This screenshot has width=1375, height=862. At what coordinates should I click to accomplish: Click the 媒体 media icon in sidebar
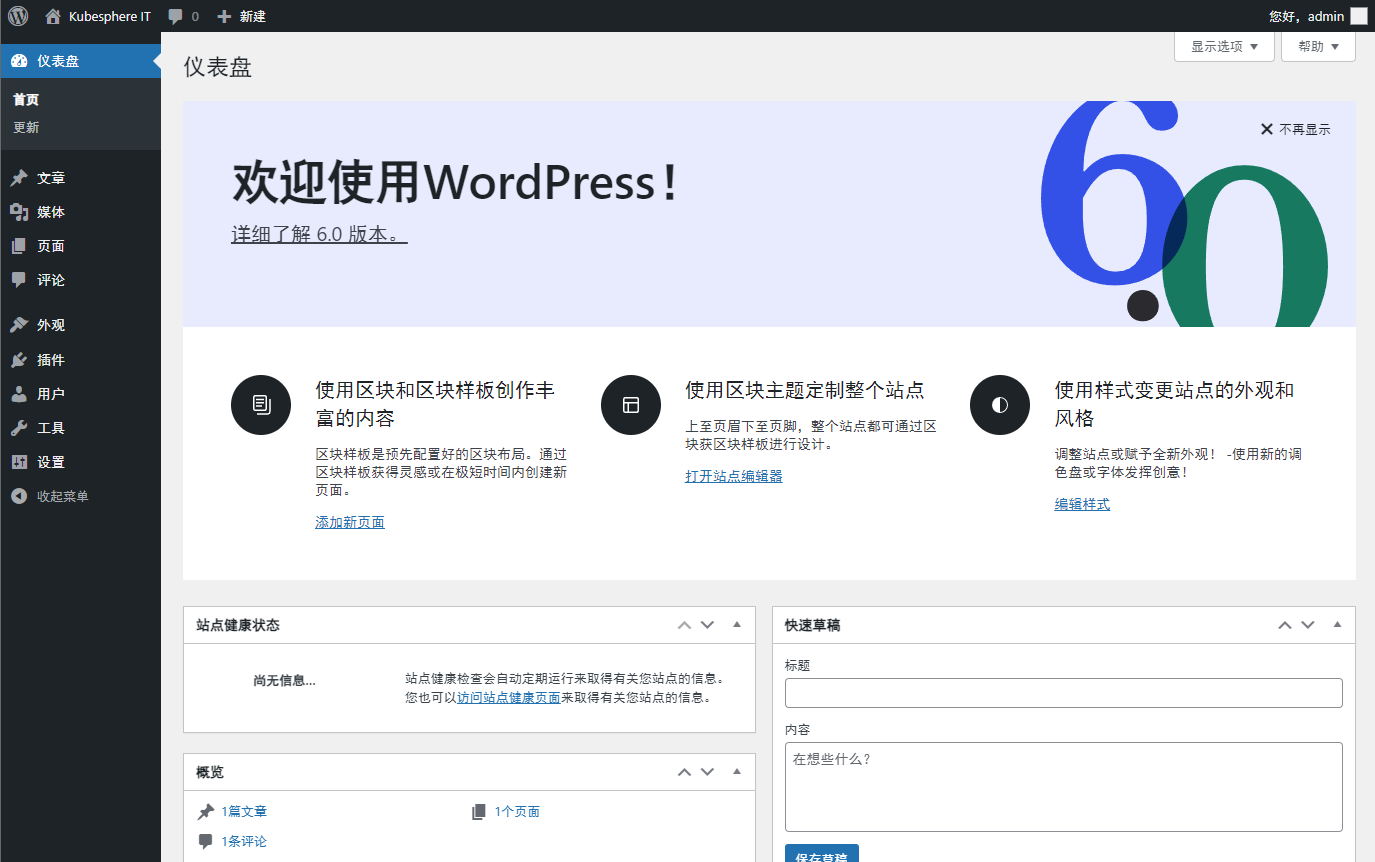click(x=19, y=212)
